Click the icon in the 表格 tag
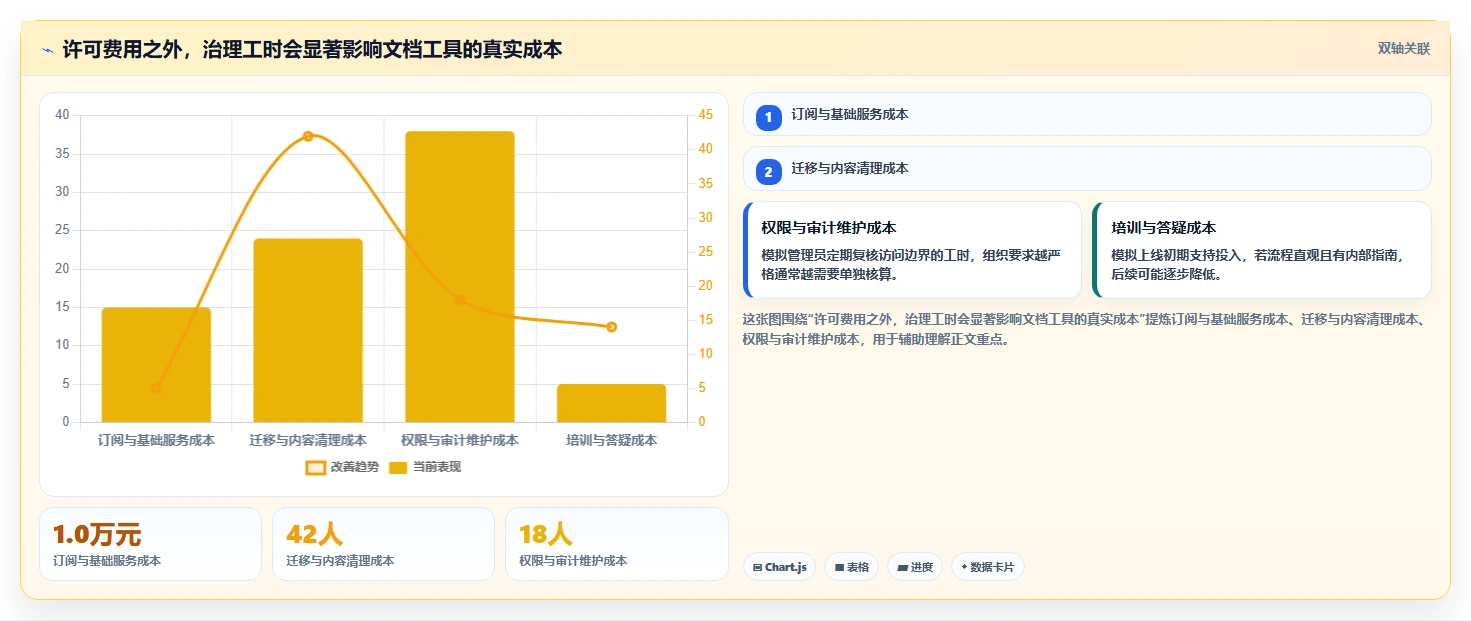The image size is (1471, 621). point(839,568)
